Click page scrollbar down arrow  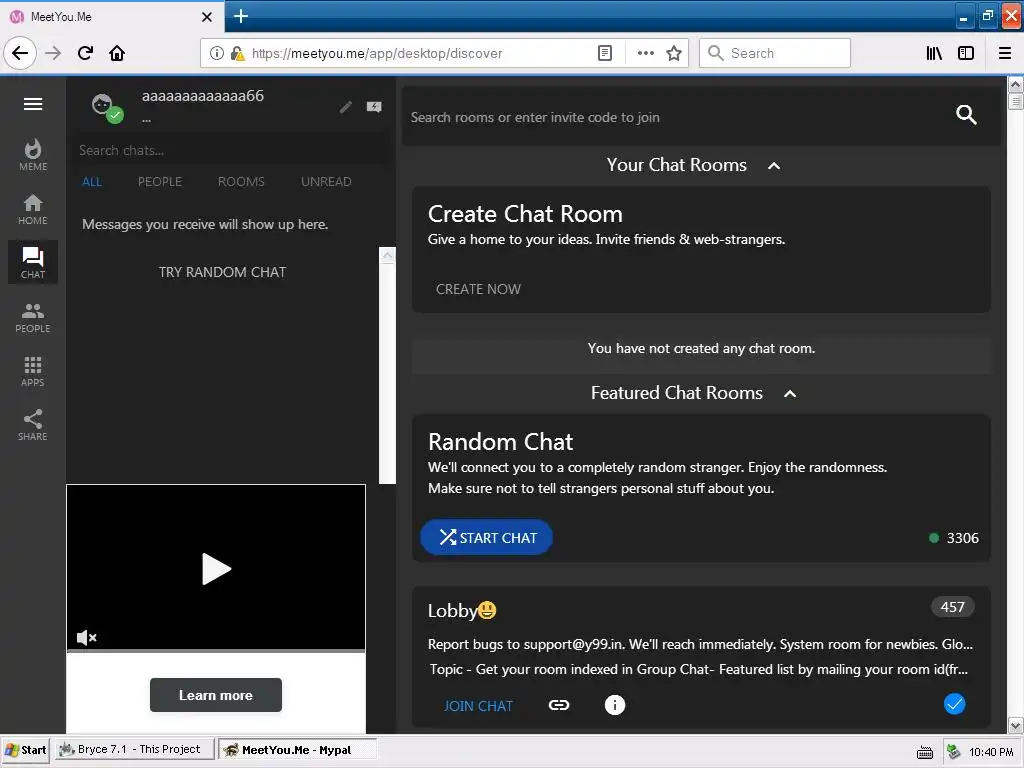point(1016,725)
